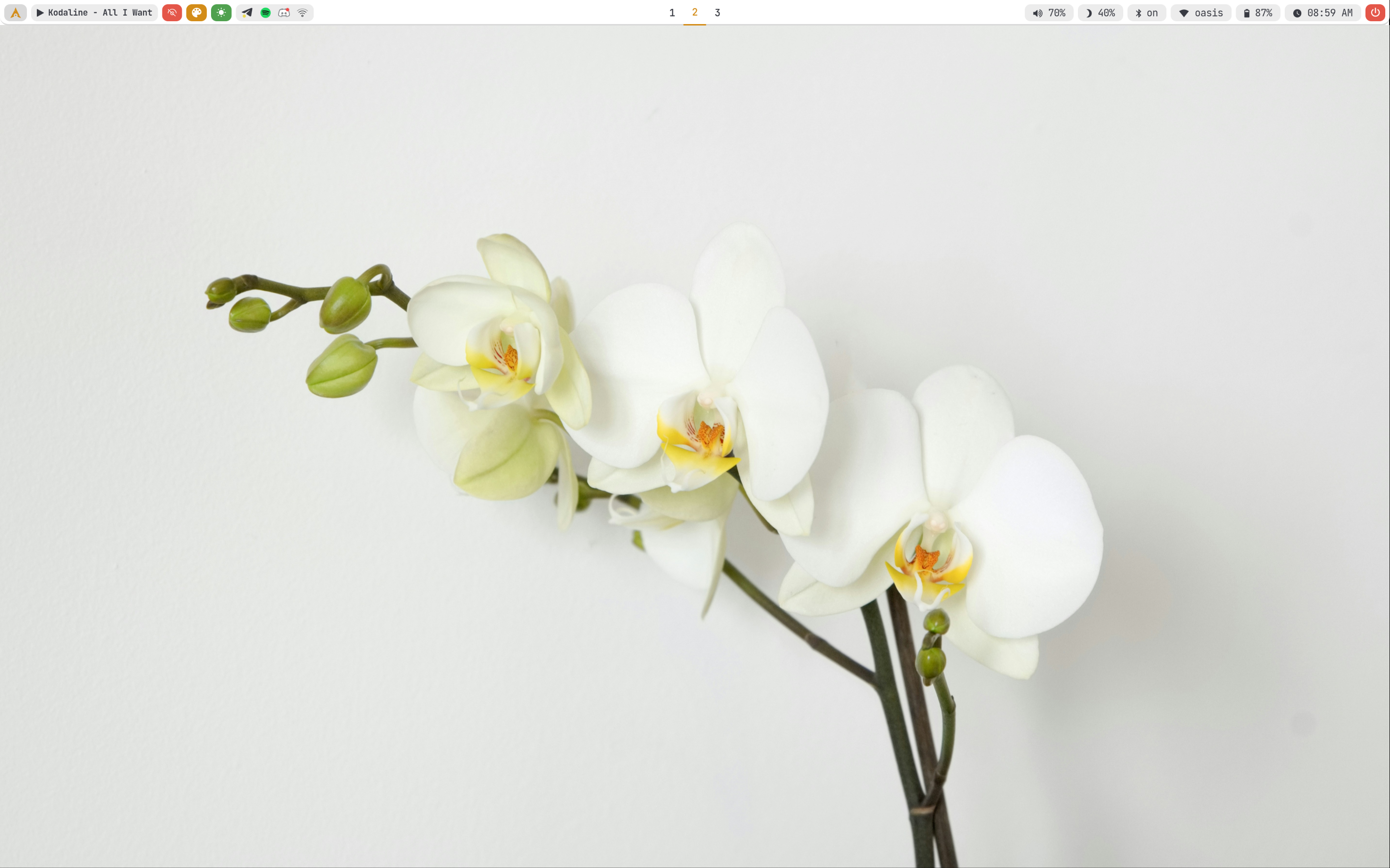This screenshot has height=868, width=1390.
Task: Open the Telegram tray icon
Action: point(247,13)
